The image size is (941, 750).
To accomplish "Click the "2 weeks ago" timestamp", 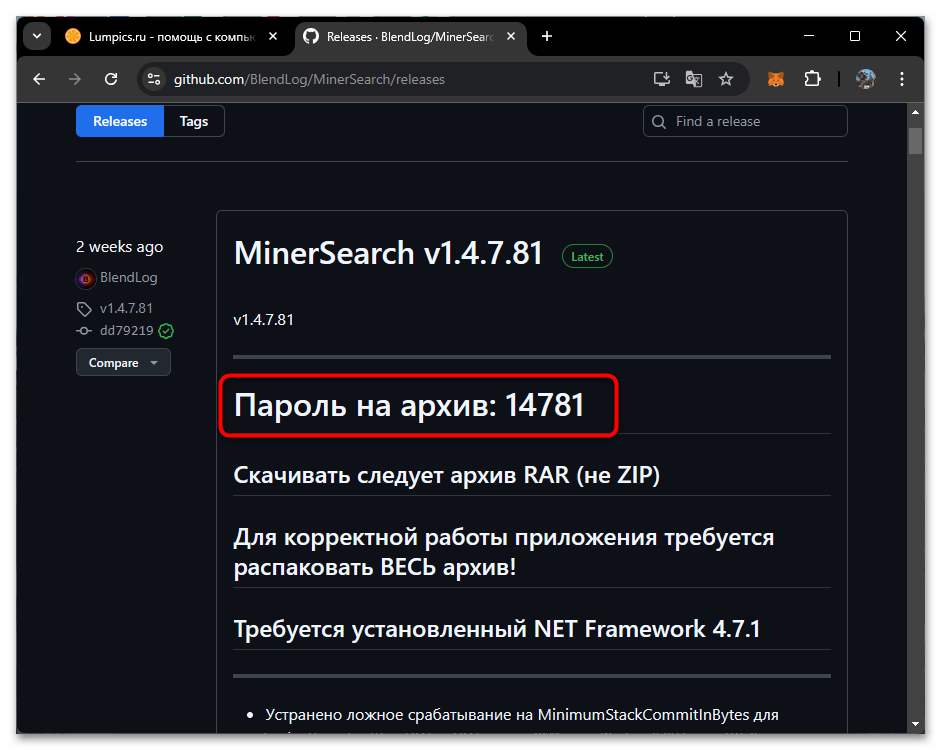I will coord(119,247).
